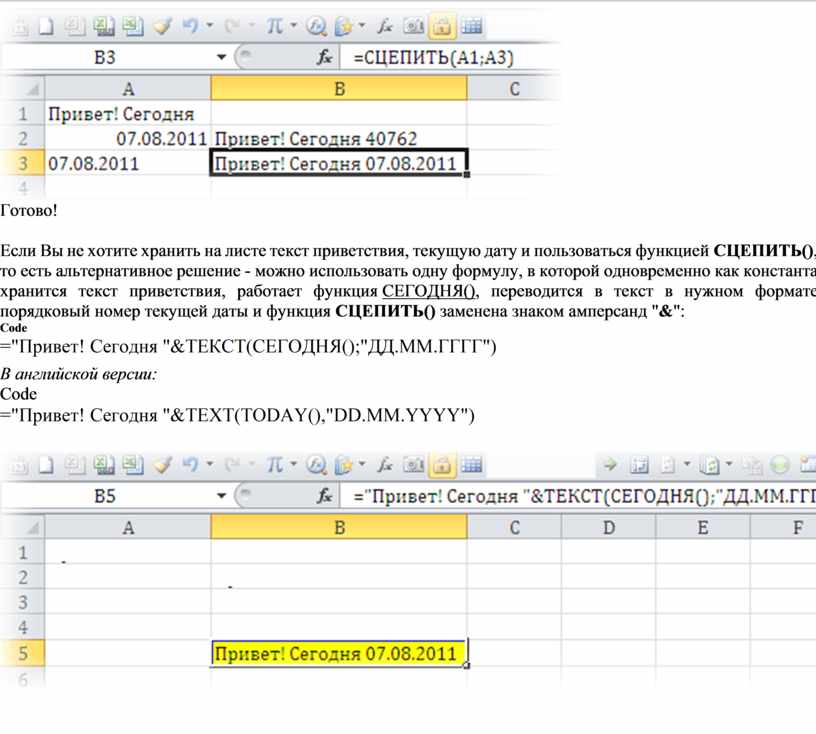Viewport: 816px width, 734px height.
Task: Select cell A3 with left-aligned 07.08.2011
Action: 128,163
